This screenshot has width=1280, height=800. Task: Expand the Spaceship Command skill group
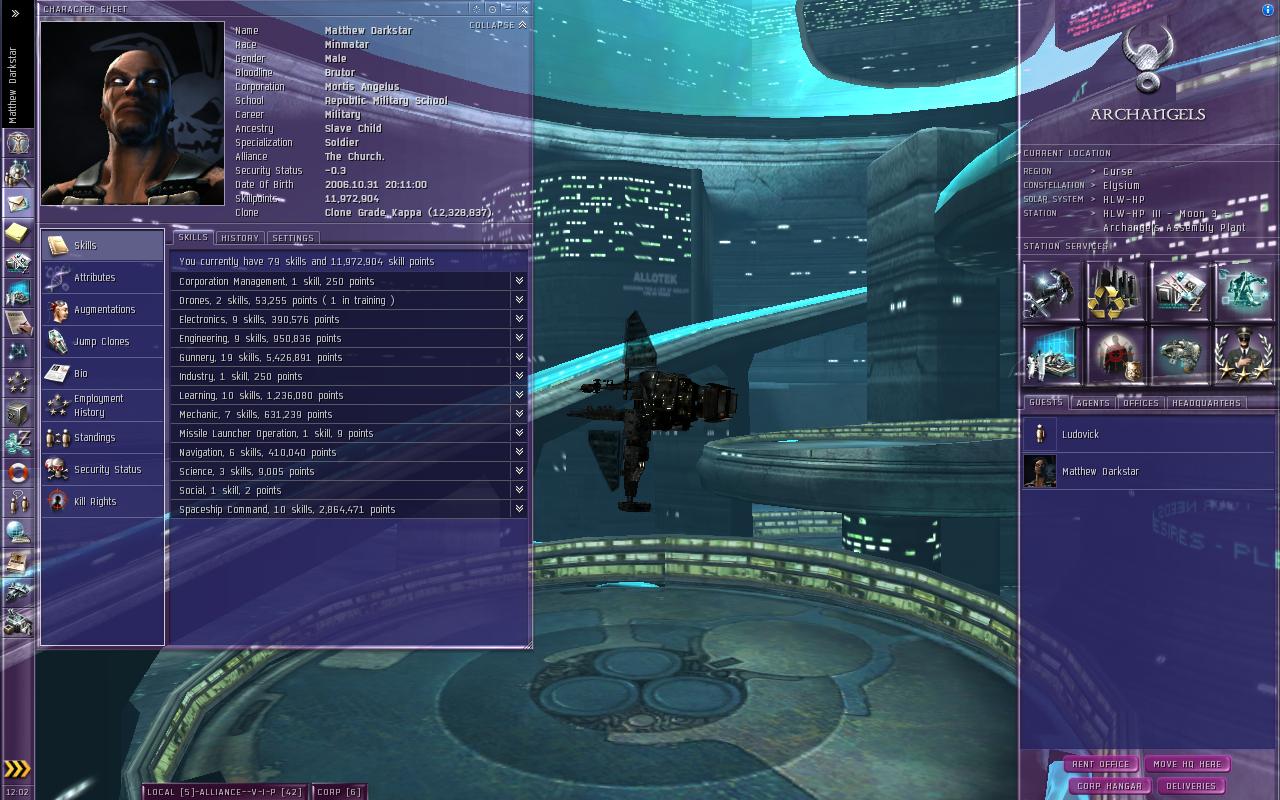[x=519, y=509]
